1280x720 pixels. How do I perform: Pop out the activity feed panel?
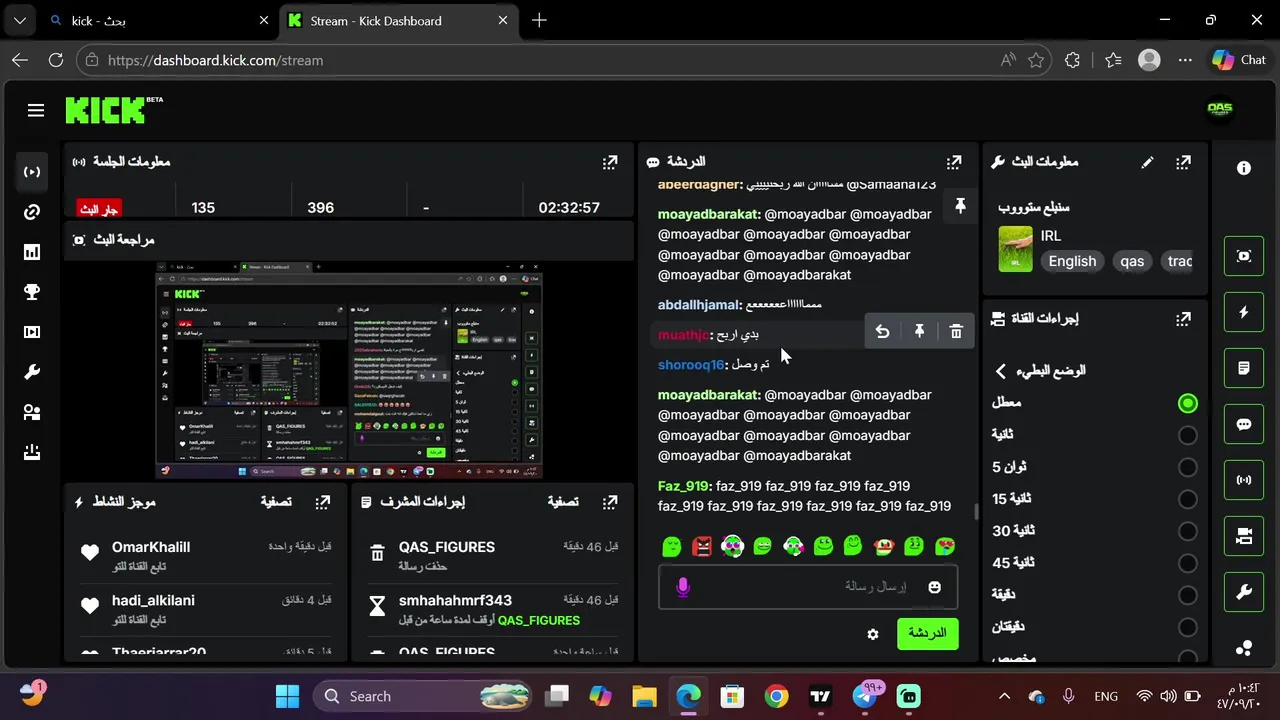tap(323, 502)
